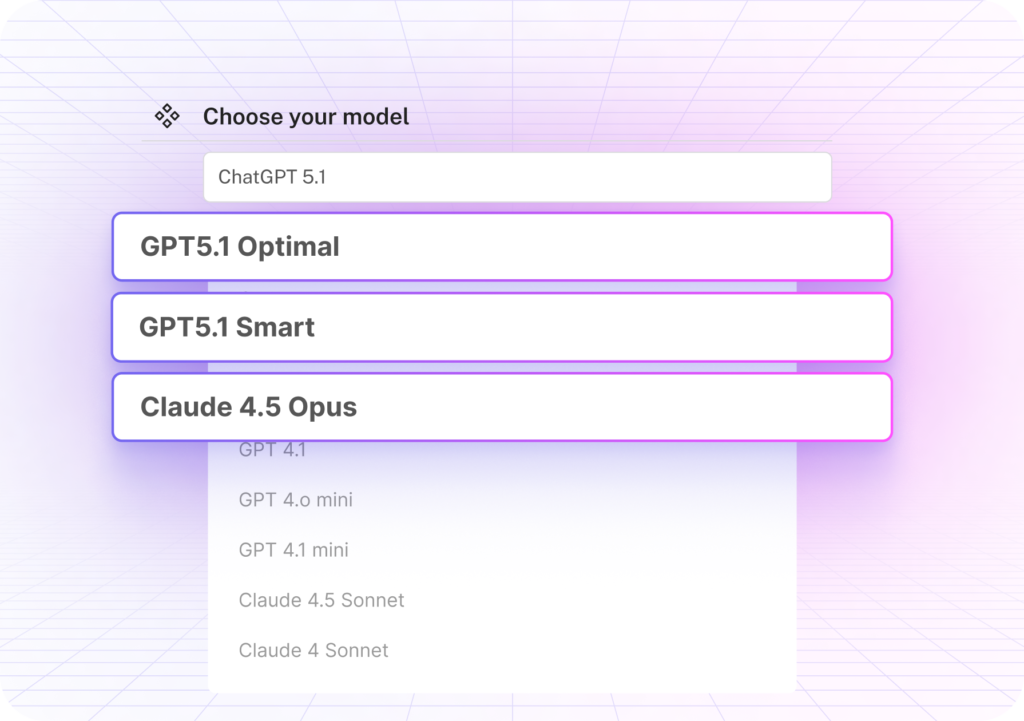This screenshot has width=1024, height=721.
Task: Select Claude 4.5 Sonnet model
Action: pyautogui.click(x=321, y=600)
